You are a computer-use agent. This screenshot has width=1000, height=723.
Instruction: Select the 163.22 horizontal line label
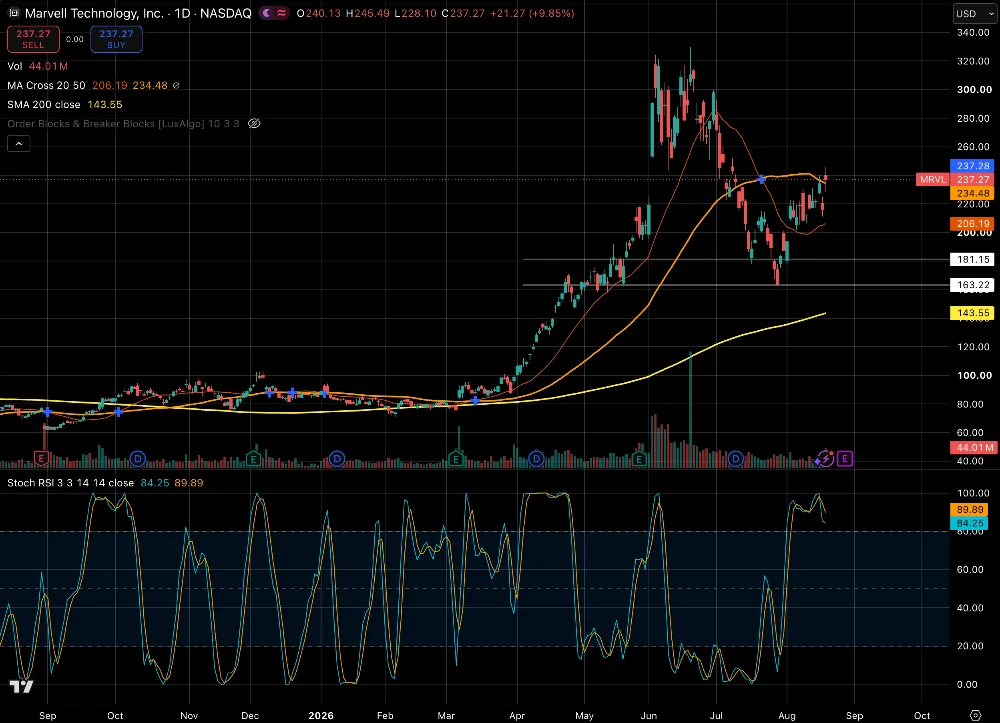(x=973, y=285)
